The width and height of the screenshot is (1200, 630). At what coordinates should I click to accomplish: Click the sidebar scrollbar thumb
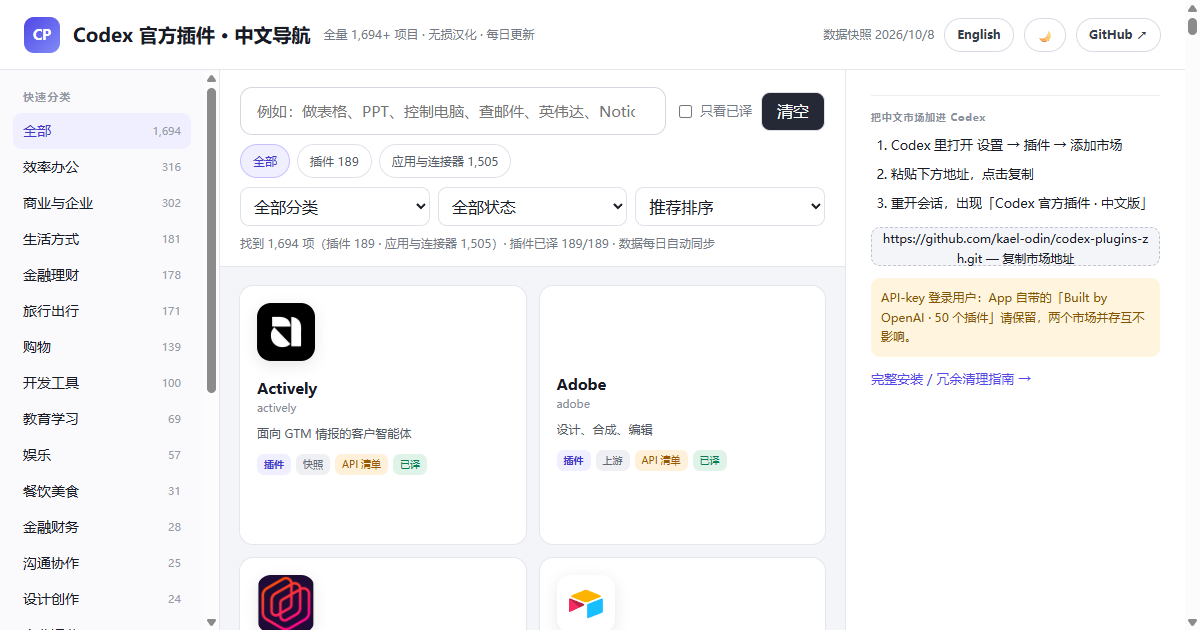211,240
